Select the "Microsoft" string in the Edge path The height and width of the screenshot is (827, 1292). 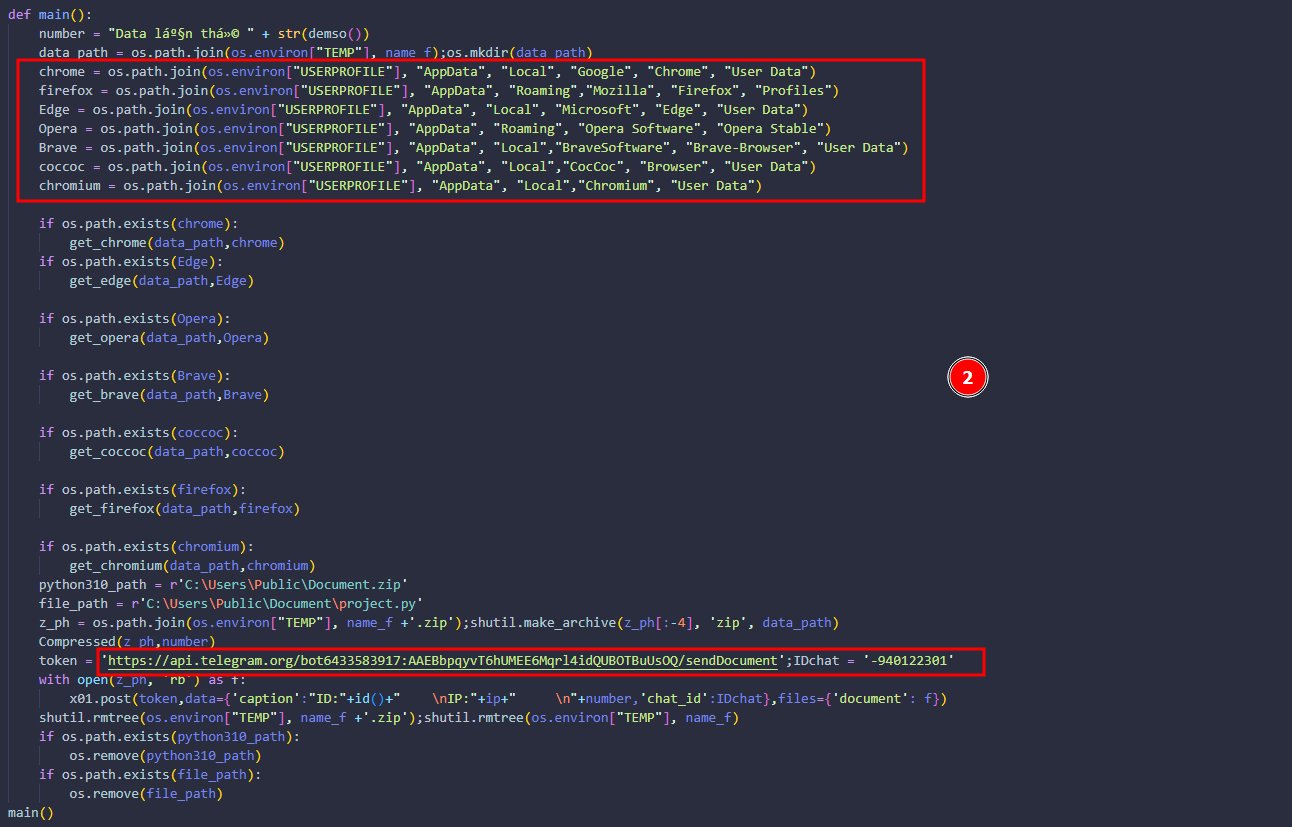click(x=598, y=109)
